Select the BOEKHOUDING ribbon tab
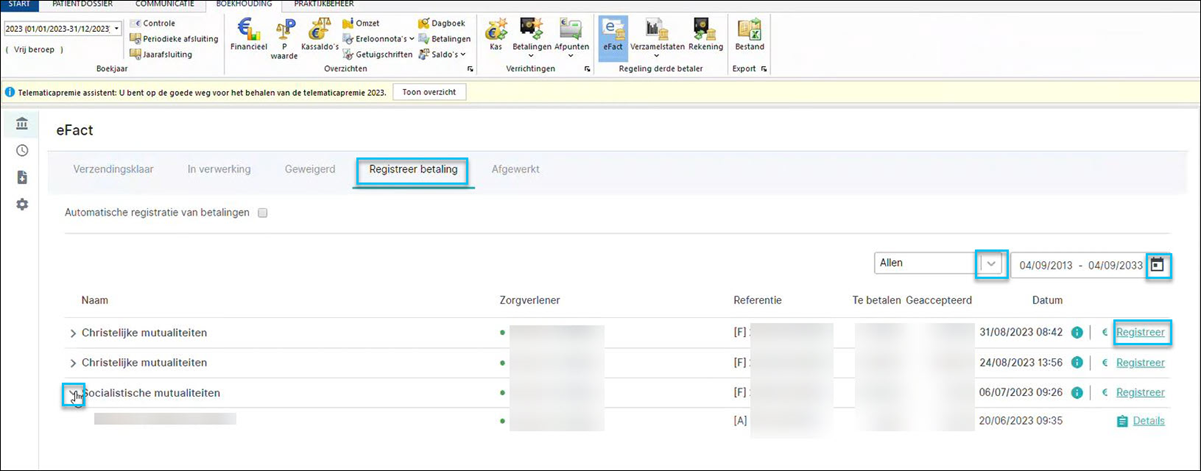Image resolution: width=1201 pixels, height=471 pixels. click(243, 5)
